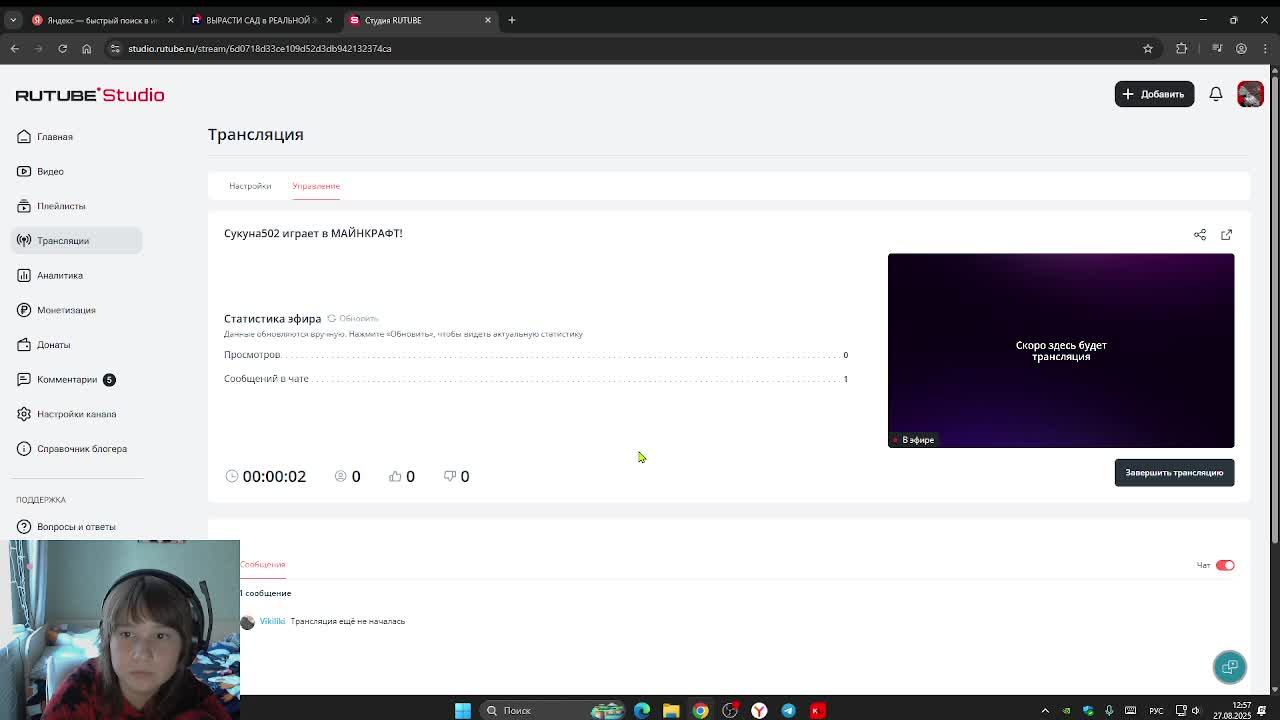Click Обновить to refresh statistics
1280x720 pixels.
coord(353,319)
